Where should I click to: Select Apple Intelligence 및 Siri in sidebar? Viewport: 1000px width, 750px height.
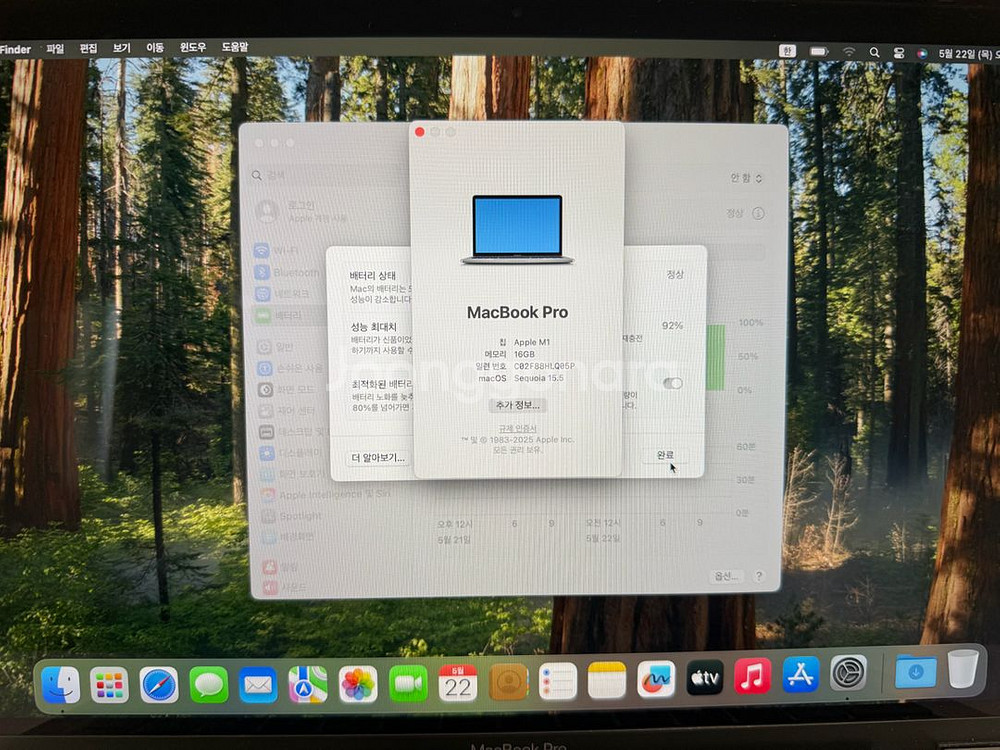(x=325, y=494)
